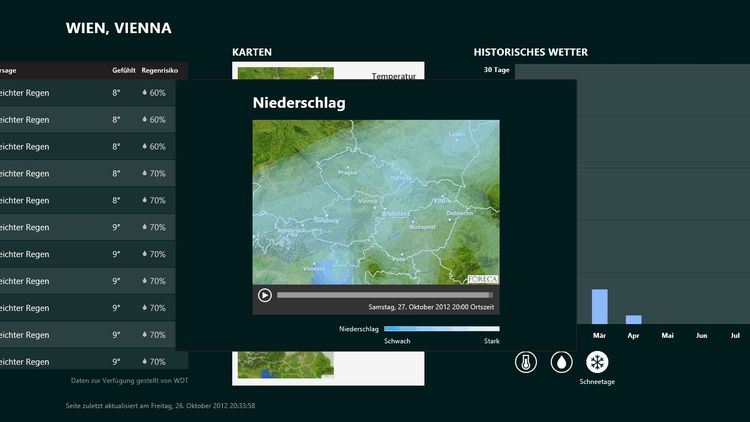Screen dimensions: 750x422
Task: Click the WIEN, VIENNA city title
Action: [118, 28]
